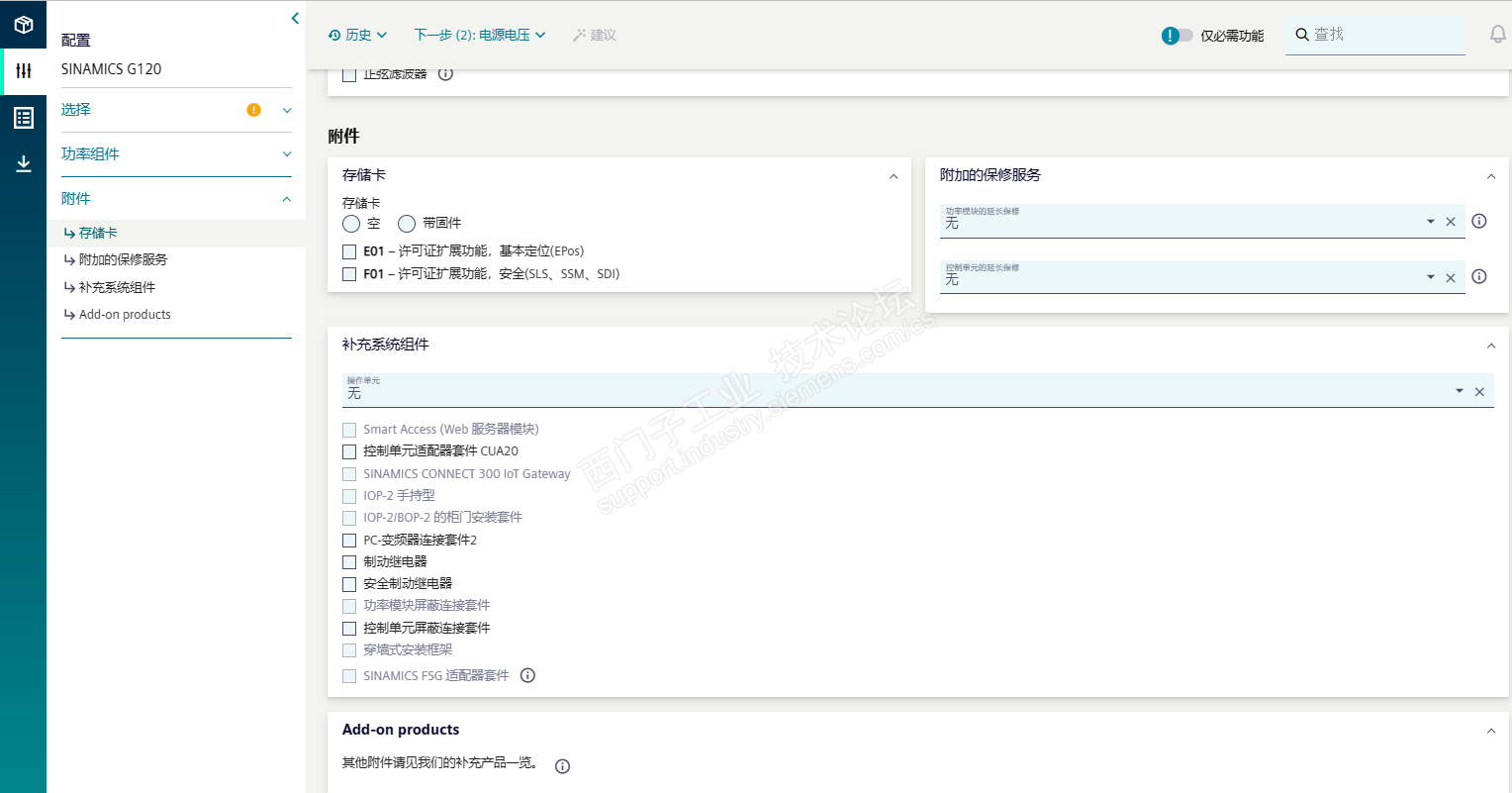This screenshot has width=1512, height=793.
Task: Collapse the 附加的保修服务 card
Action: (1491, 176)
